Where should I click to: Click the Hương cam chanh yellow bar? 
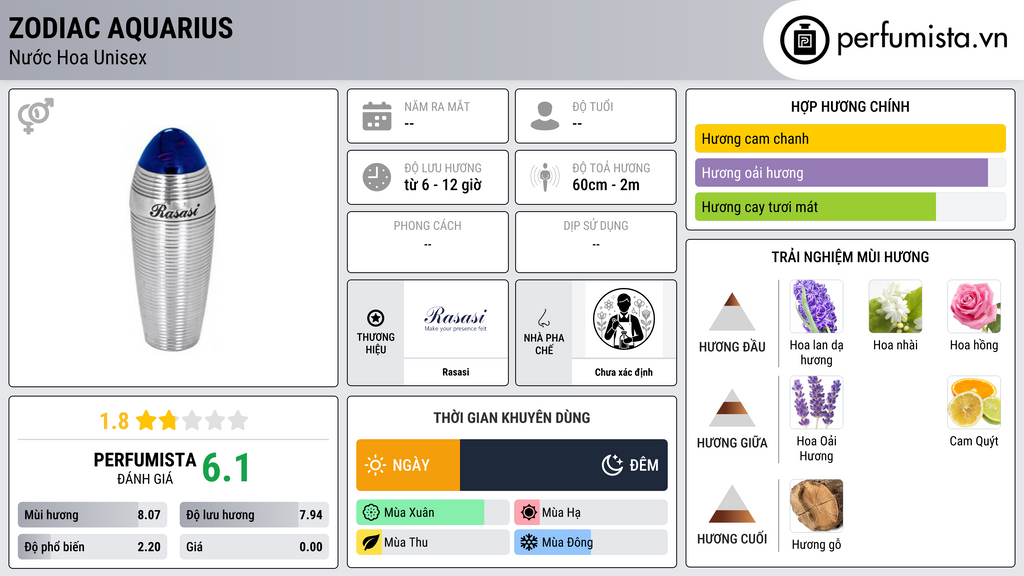pos(850,138)
